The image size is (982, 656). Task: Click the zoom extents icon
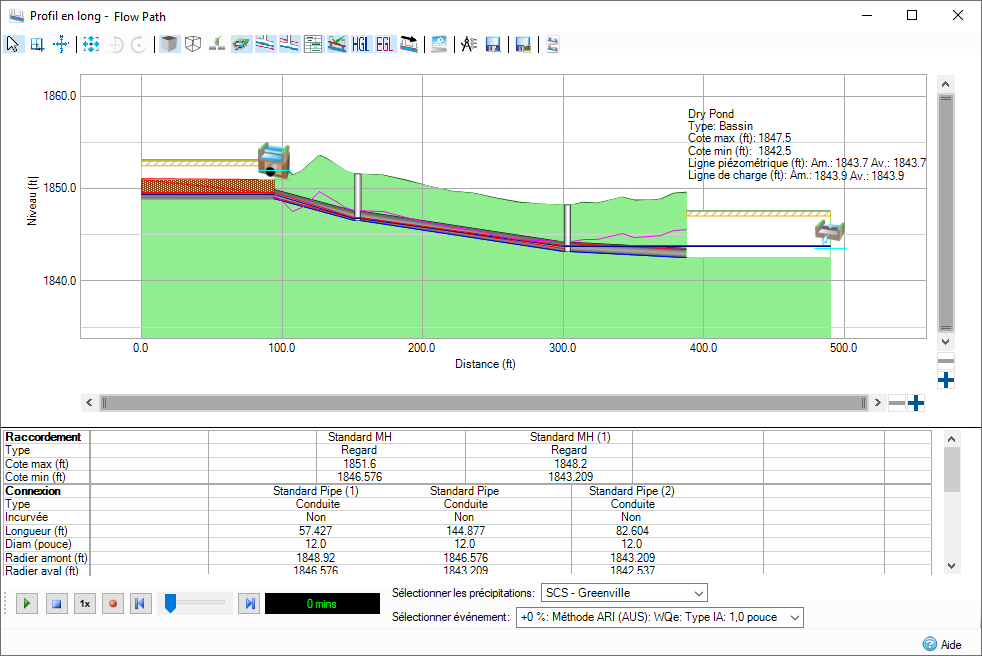click(x=91, y=44)
